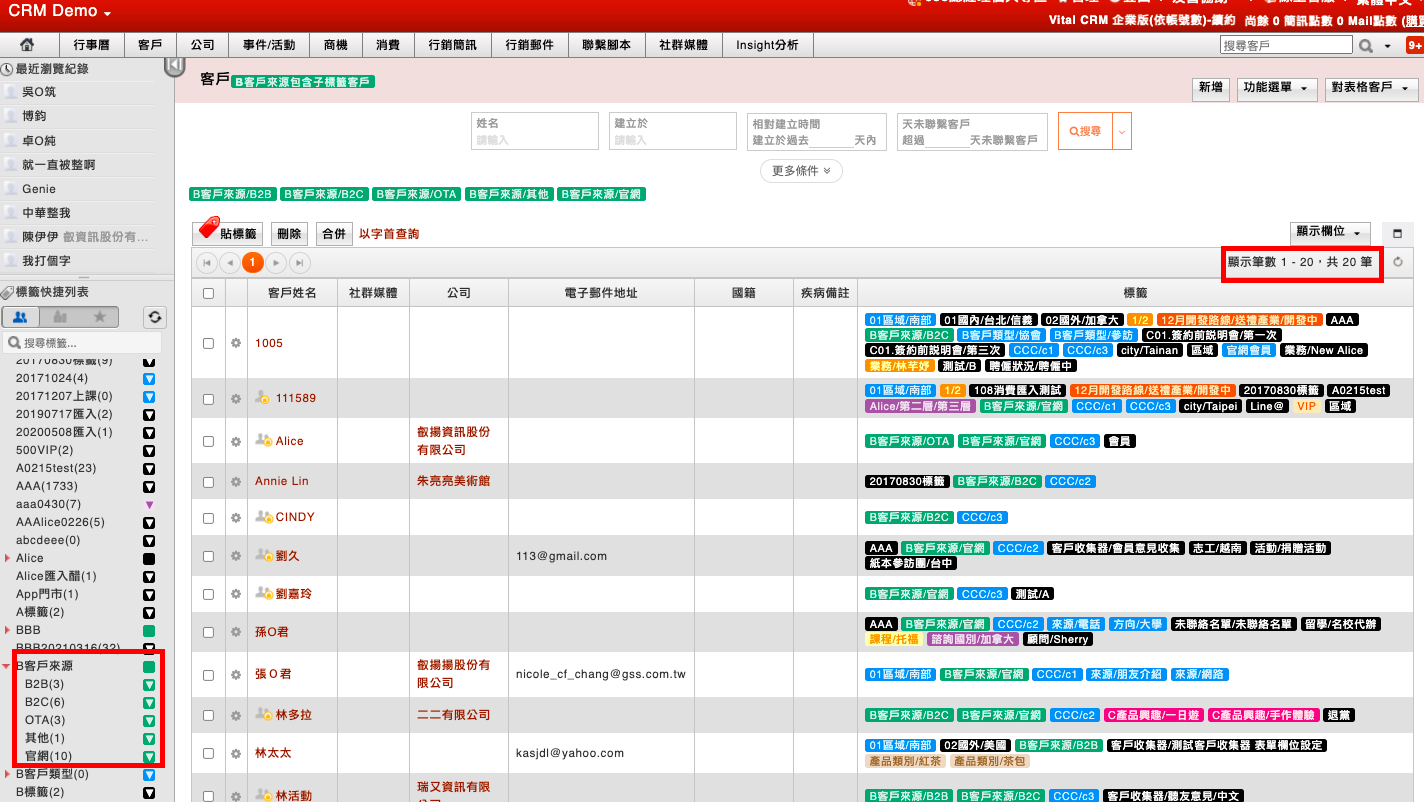Open the gear menu for Annie Lin
1424x802 pixels.
click(236, 482)
